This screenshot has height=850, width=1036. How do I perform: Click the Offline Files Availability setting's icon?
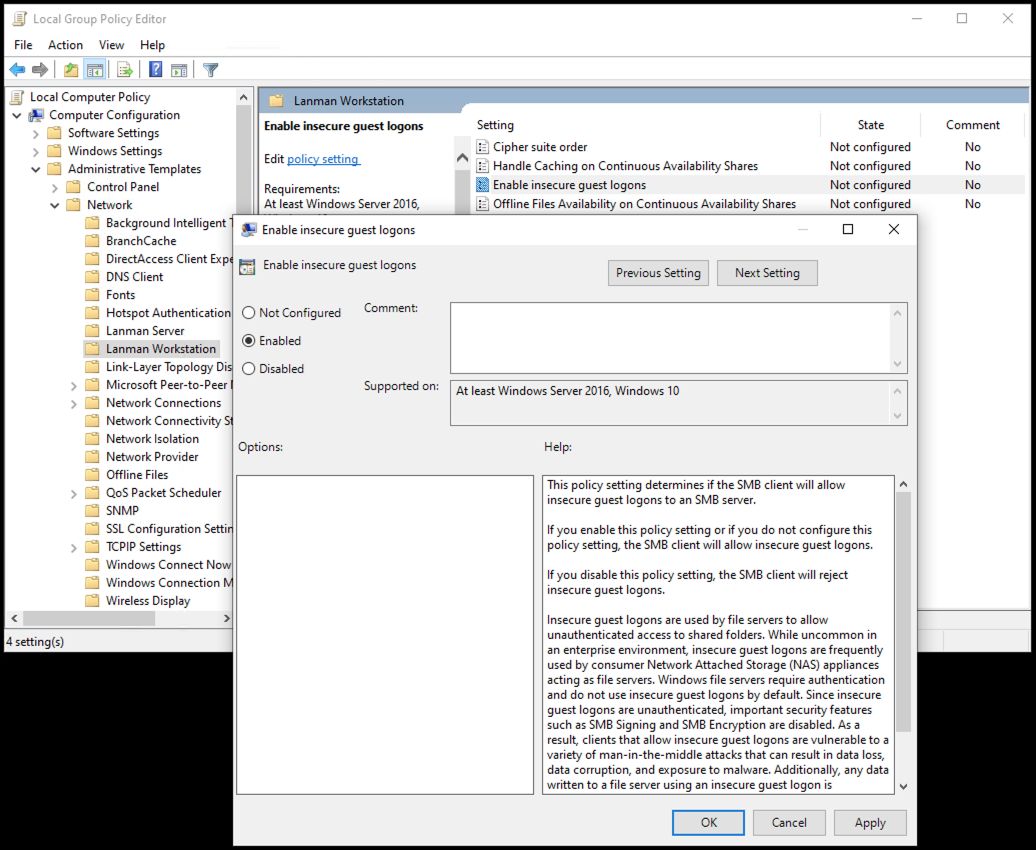[x=482, y=204]
